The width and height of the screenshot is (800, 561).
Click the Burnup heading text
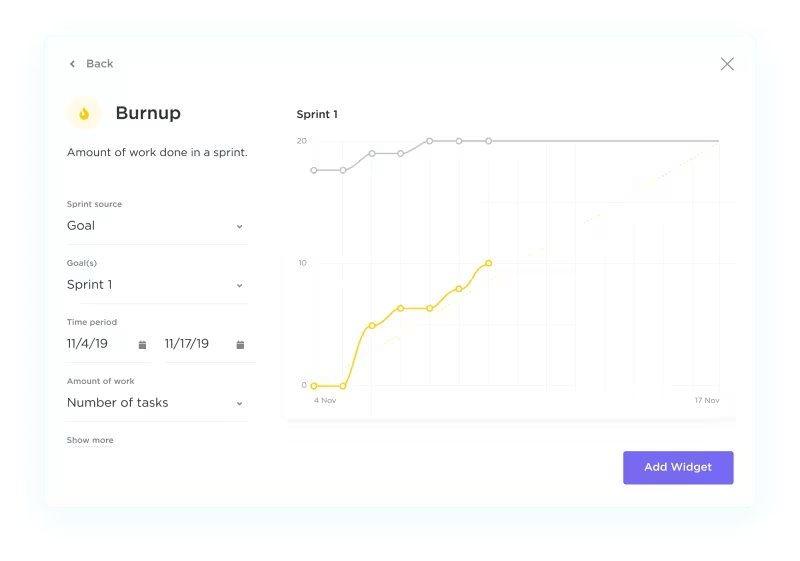[148, 113]
